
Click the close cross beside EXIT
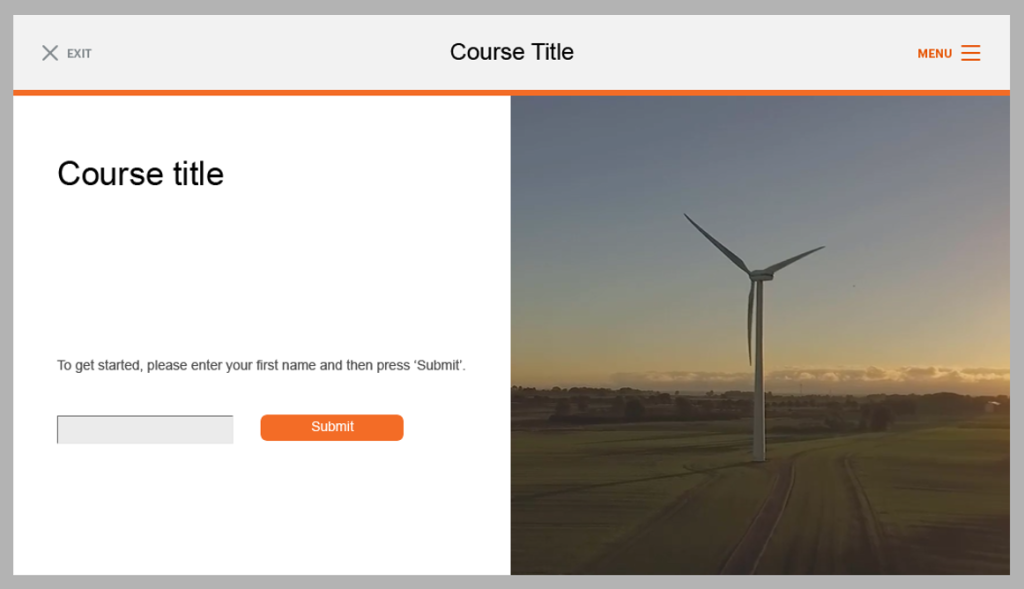click(50, 52)
